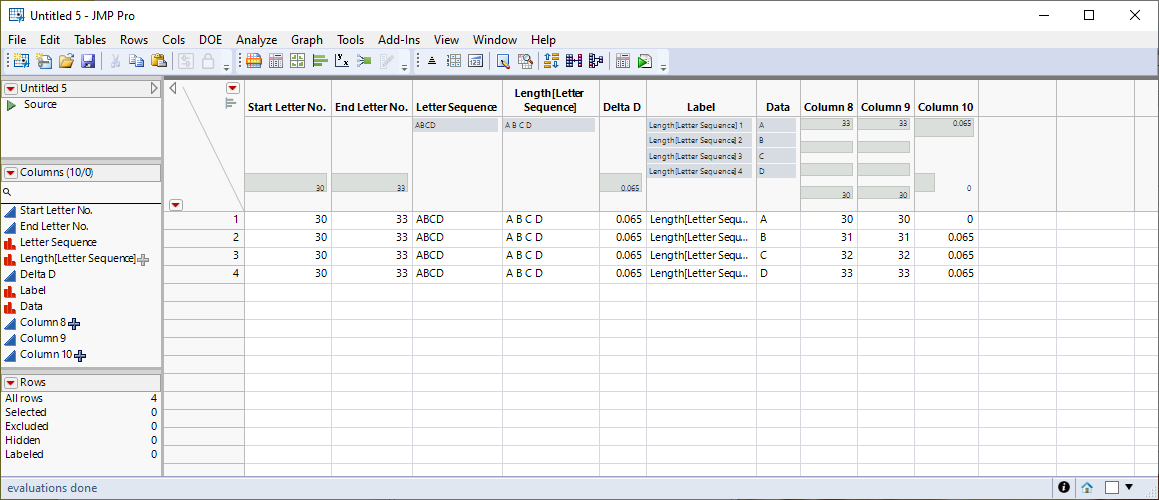Select Column 9 in the Columns list

45,339
